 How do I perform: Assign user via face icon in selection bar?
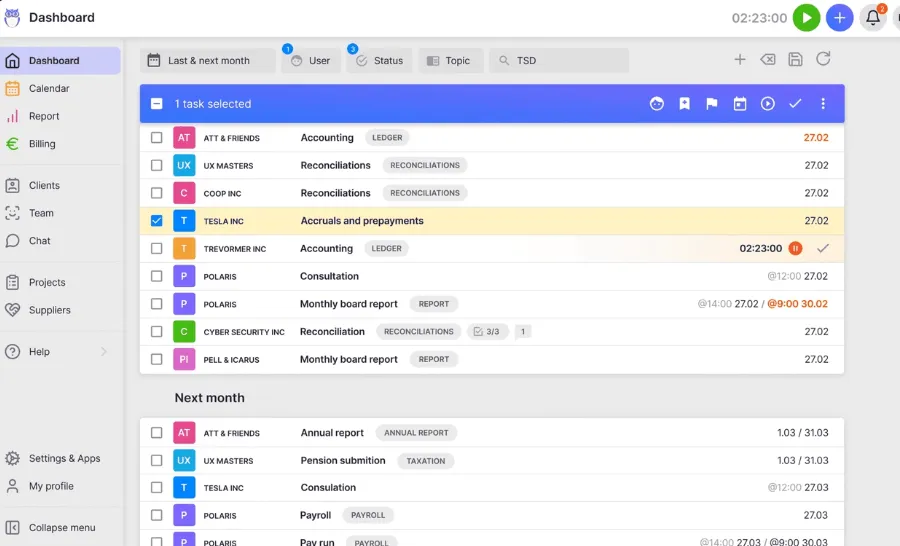tap(657, 103)
